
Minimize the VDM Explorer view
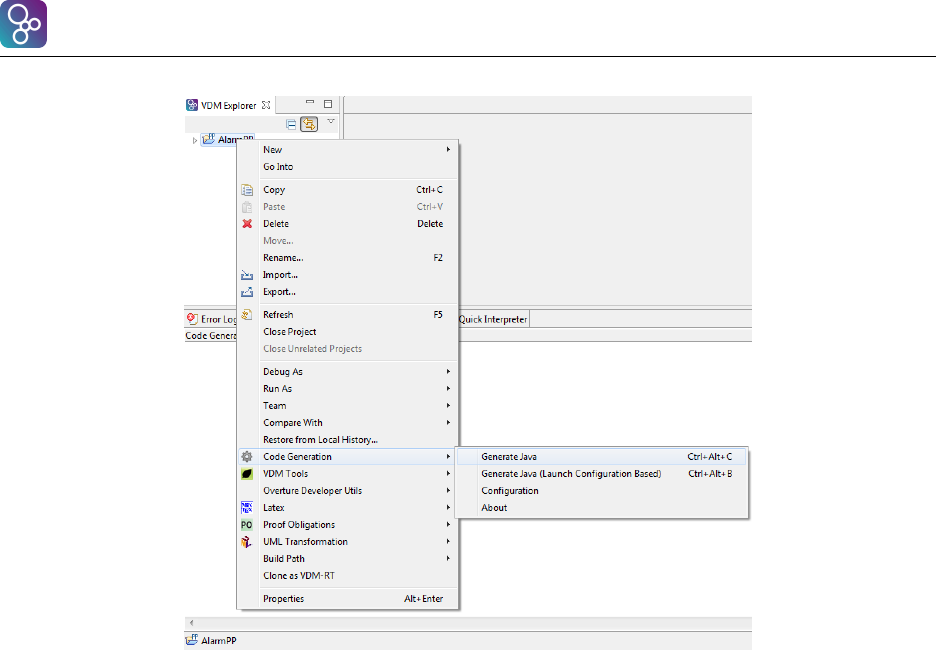[x=310, y=103]
